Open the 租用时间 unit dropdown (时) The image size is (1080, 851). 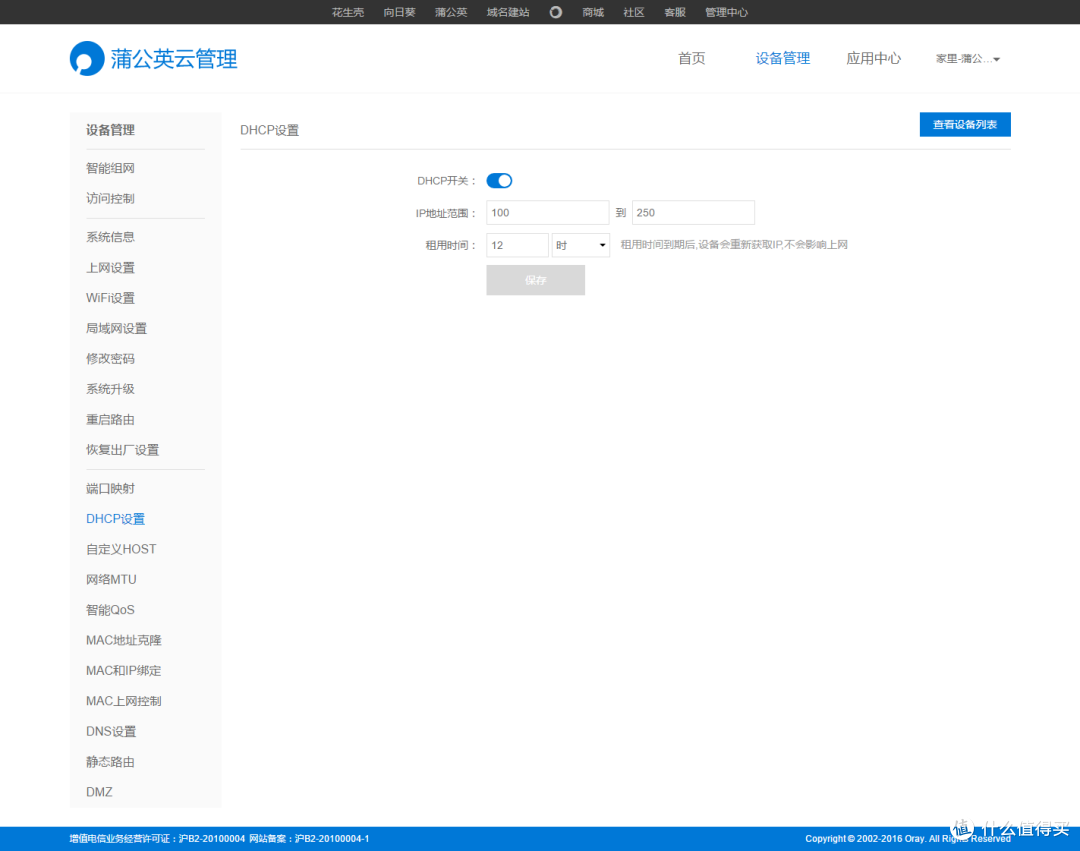tap(581, 245)
